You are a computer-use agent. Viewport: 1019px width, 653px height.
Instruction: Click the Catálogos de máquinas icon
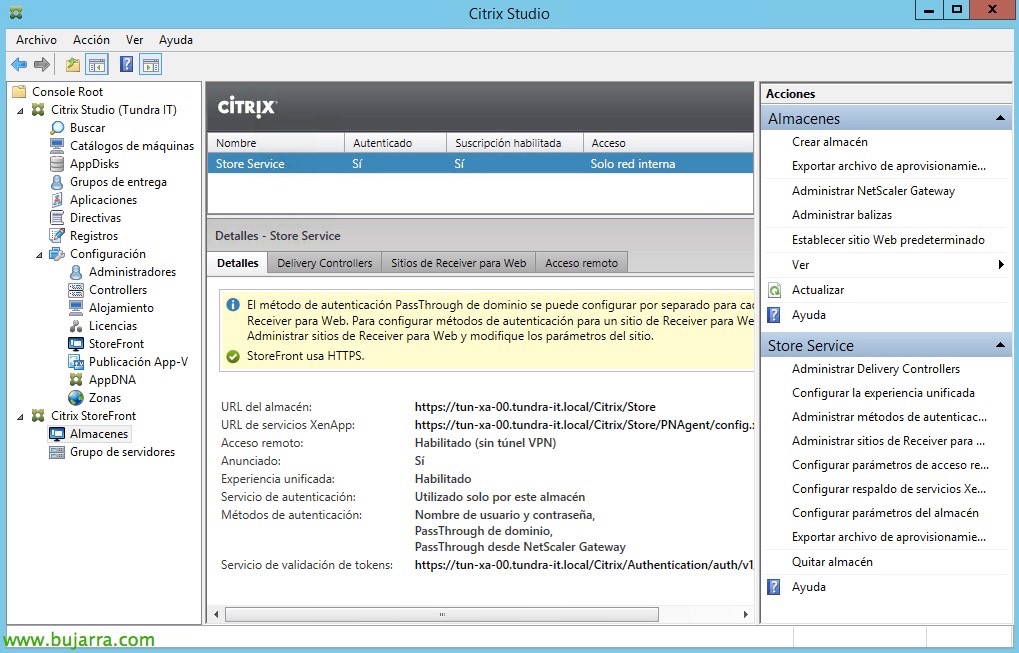[57, 146]
